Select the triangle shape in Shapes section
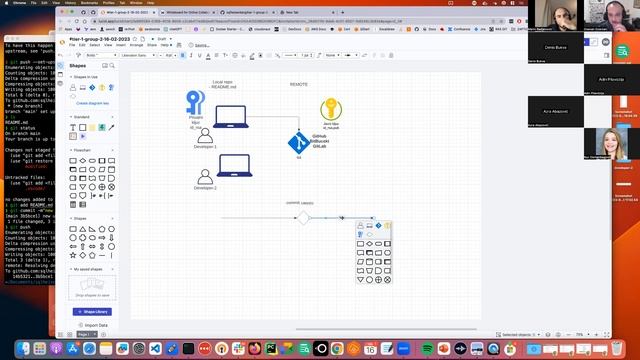The height and width of the screenshot is (360, 640). coord(82,229)
